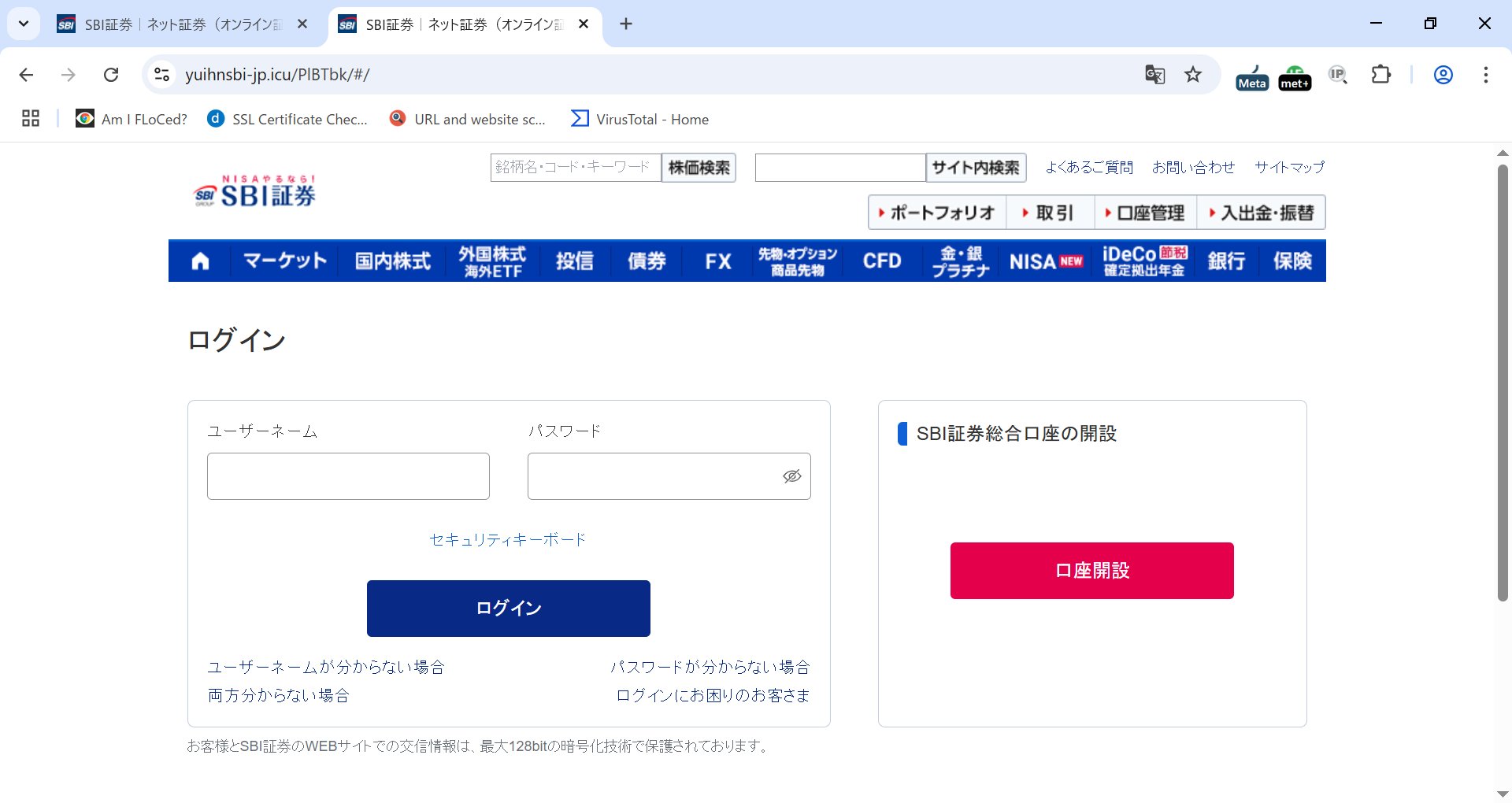This screenshot has height=803, width=1512.
Task: Click the translate page icon
Action: pyautogui.click(x=1154, y=75)
